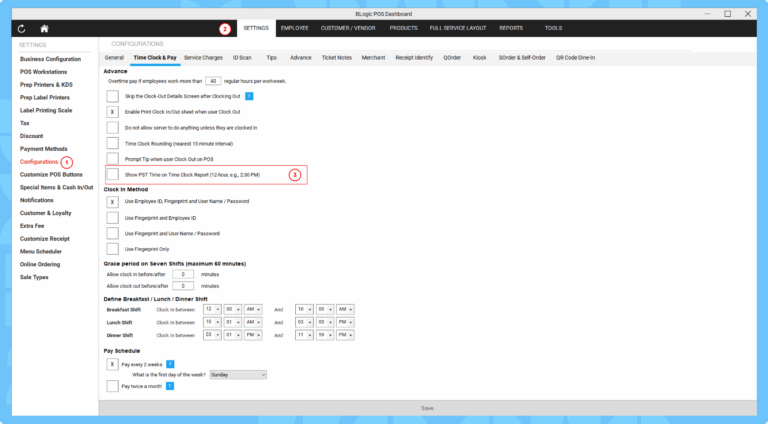Switch to ID Scan tab

click(x=242, y=58)
